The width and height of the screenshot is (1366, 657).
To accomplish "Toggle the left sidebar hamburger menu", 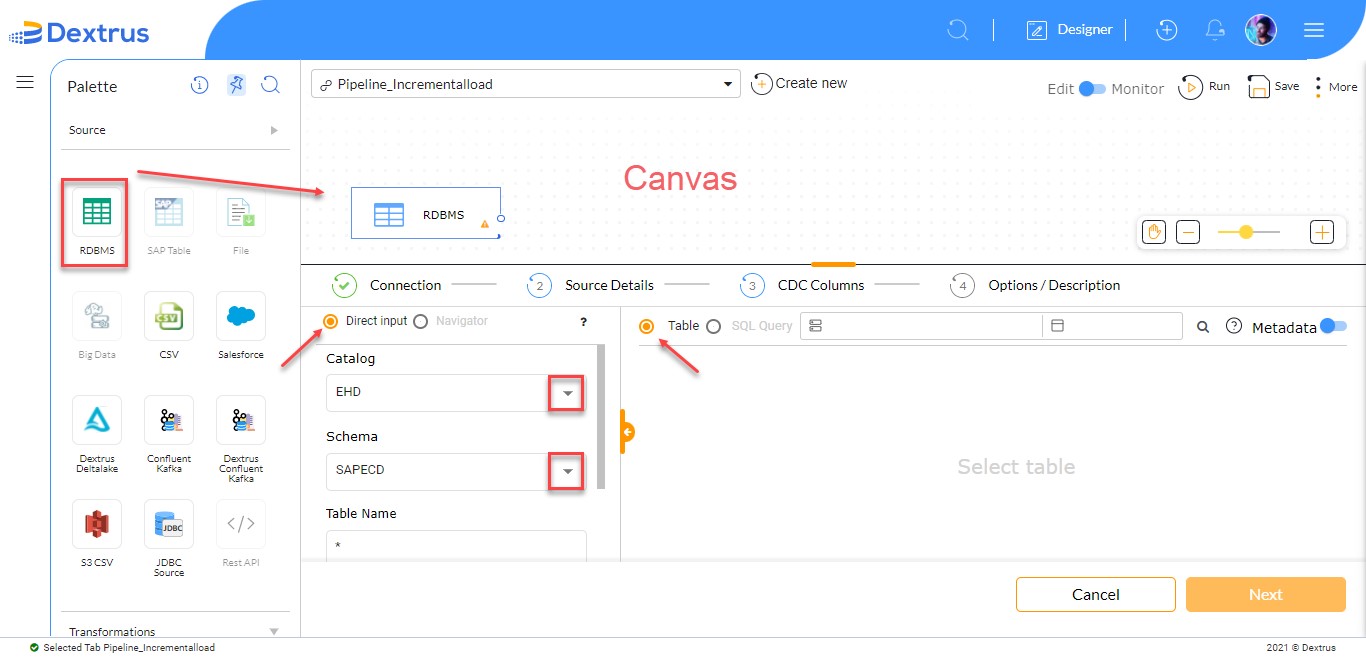I will pos(25,82).
